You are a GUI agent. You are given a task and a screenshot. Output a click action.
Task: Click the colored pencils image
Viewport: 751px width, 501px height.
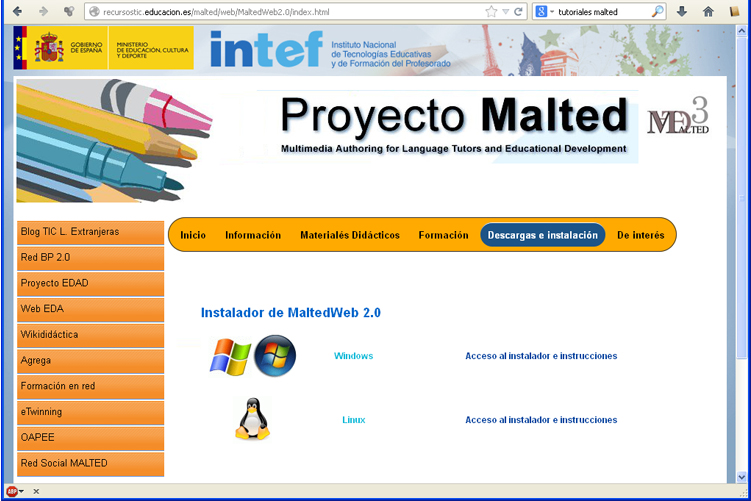point(114,140)
